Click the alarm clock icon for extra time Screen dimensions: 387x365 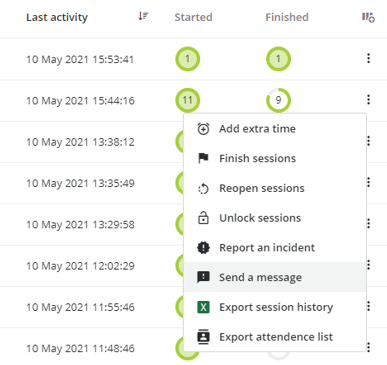[203, 129]
